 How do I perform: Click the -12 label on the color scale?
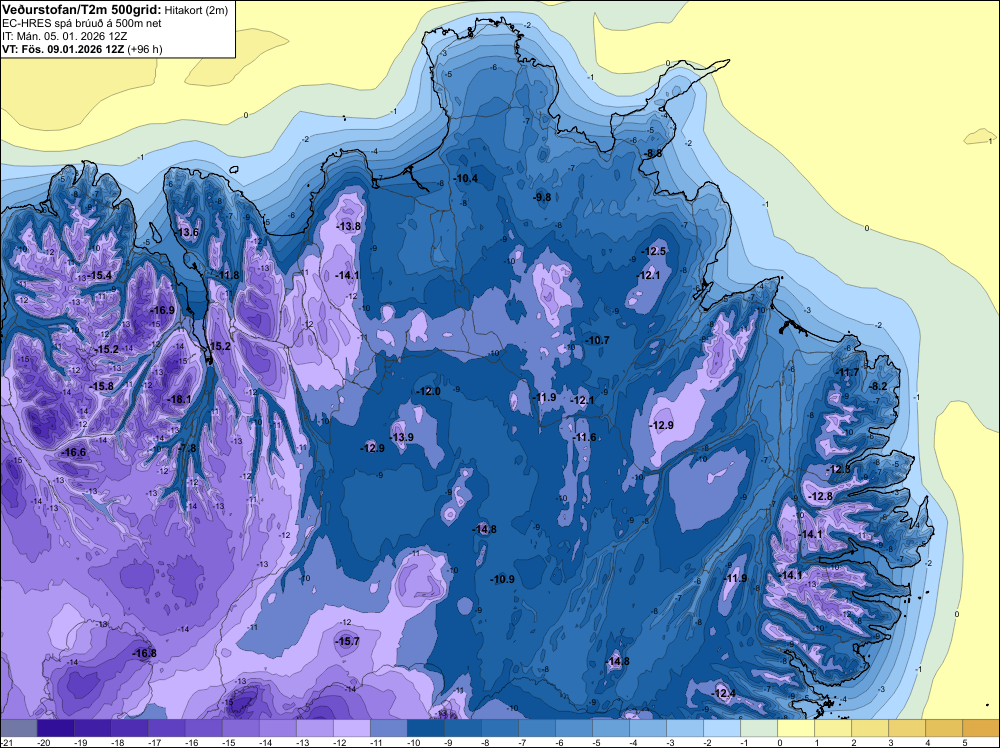point(339,742)
